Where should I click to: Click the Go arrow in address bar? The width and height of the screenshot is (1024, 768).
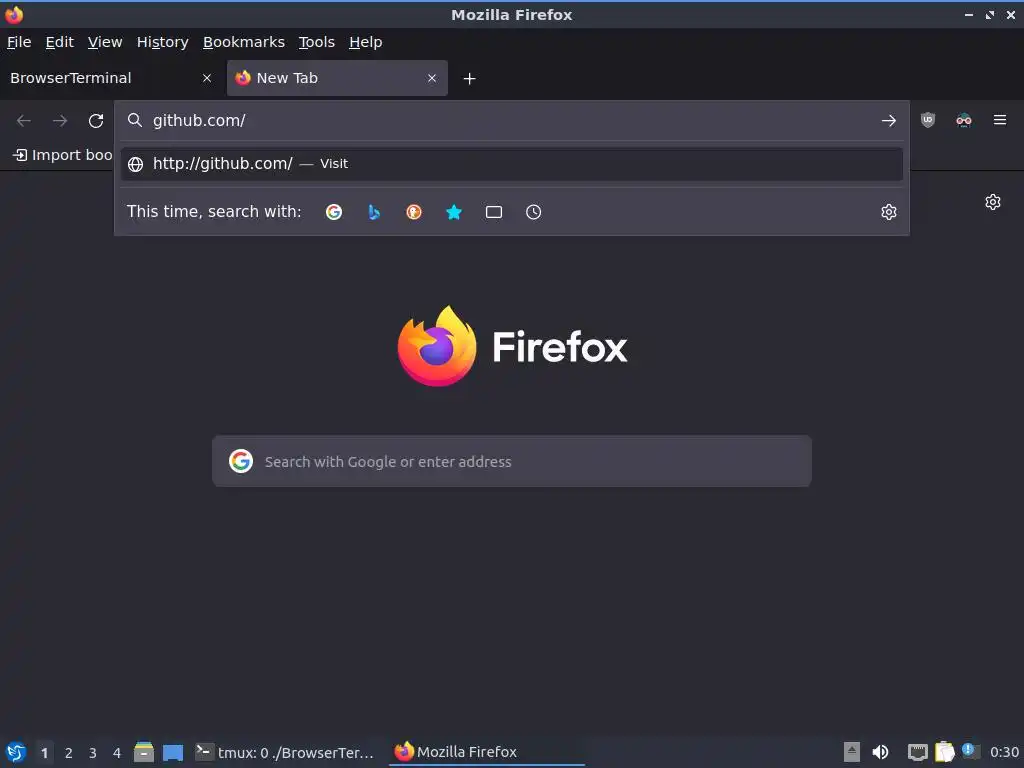[889, 121]
